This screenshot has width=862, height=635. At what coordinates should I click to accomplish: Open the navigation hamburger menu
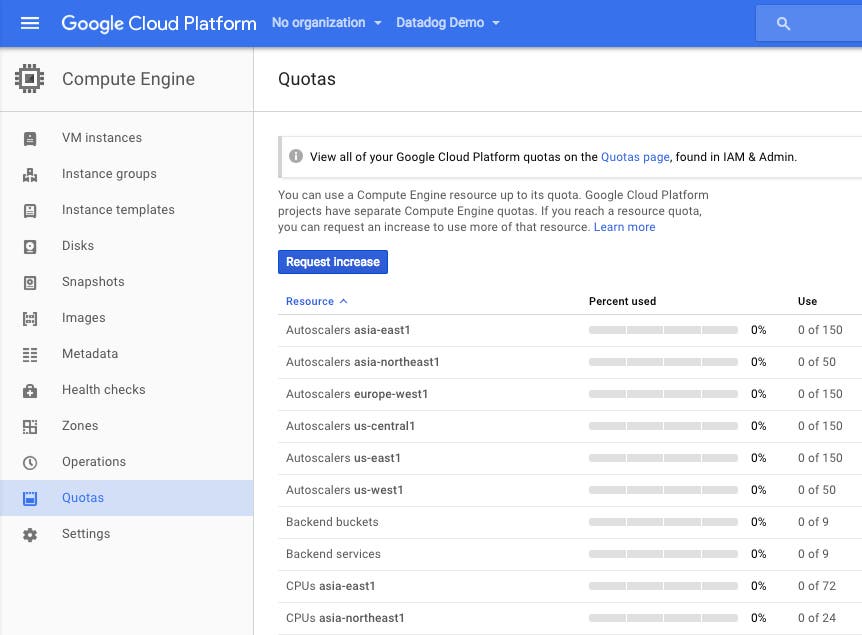29,23
